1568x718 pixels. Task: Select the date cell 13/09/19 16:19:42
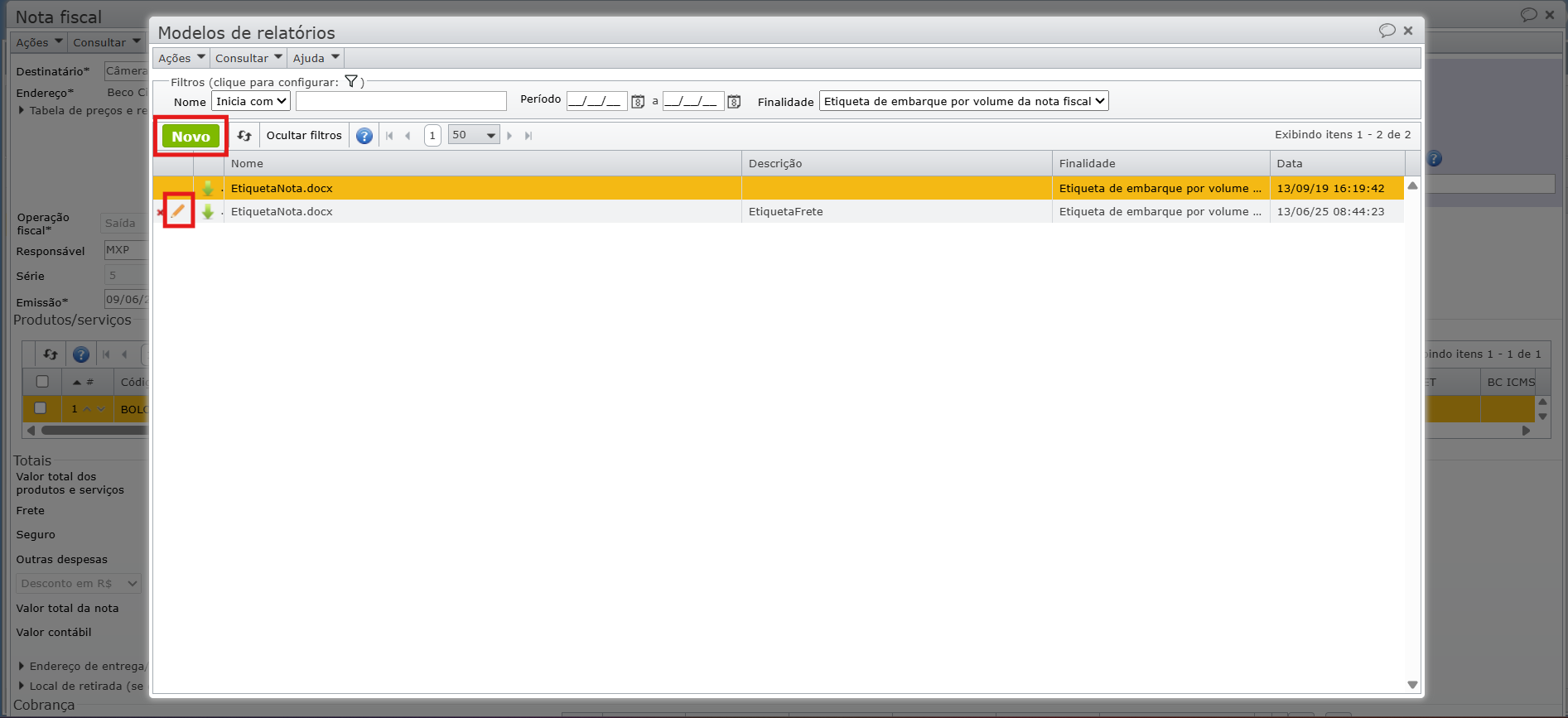(1337, 189)
